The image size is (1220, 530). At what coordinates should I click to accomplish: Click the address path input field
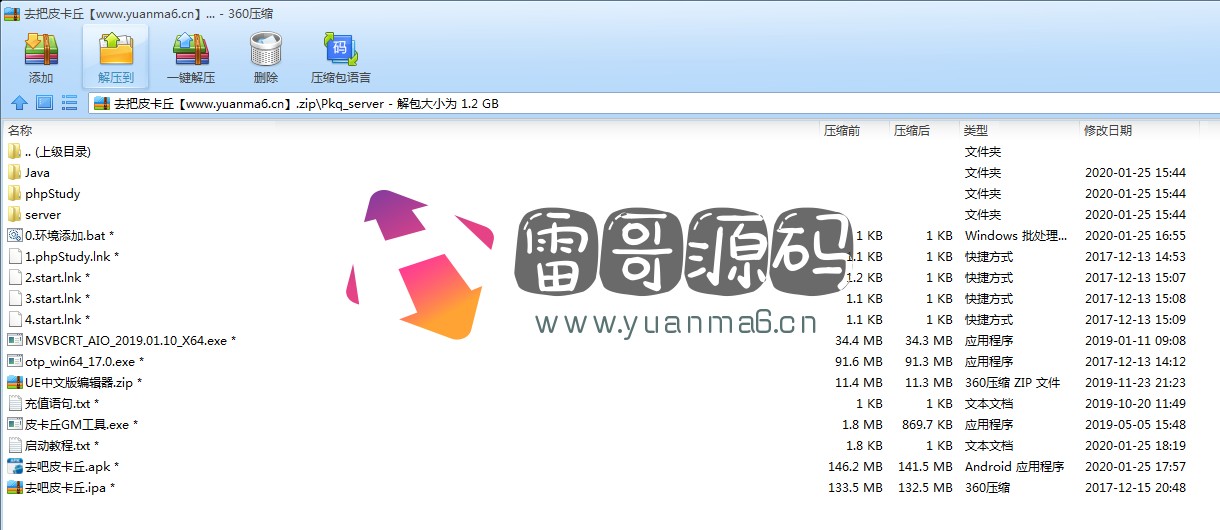coord(653,103)
